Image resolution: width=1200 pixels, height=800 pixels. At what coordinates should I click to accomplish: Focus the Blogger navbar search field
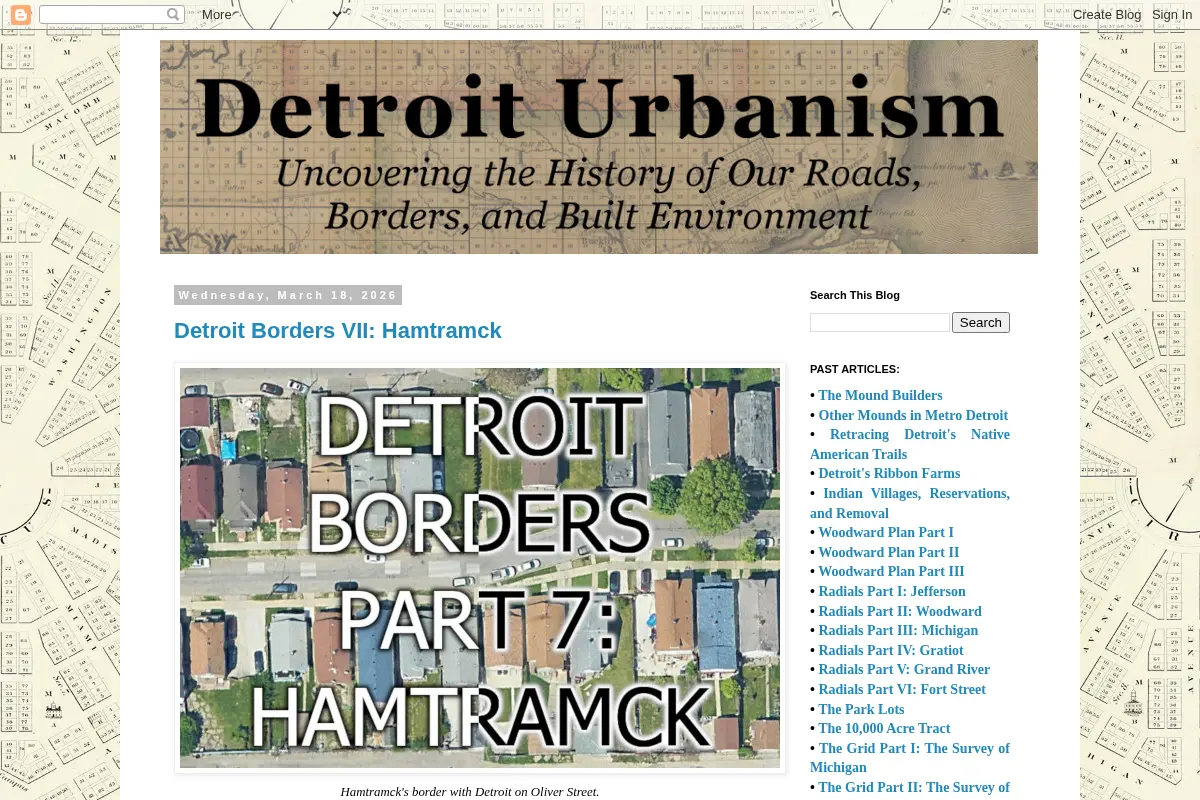point(103,14)
